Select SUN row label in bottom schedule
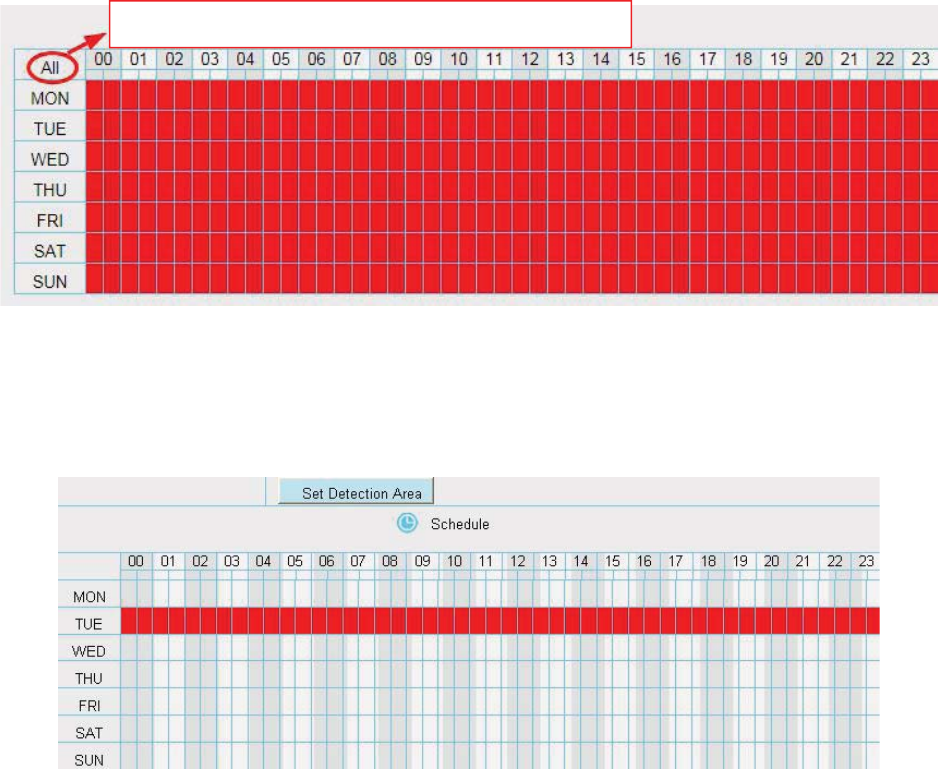 tap(89, 760)
